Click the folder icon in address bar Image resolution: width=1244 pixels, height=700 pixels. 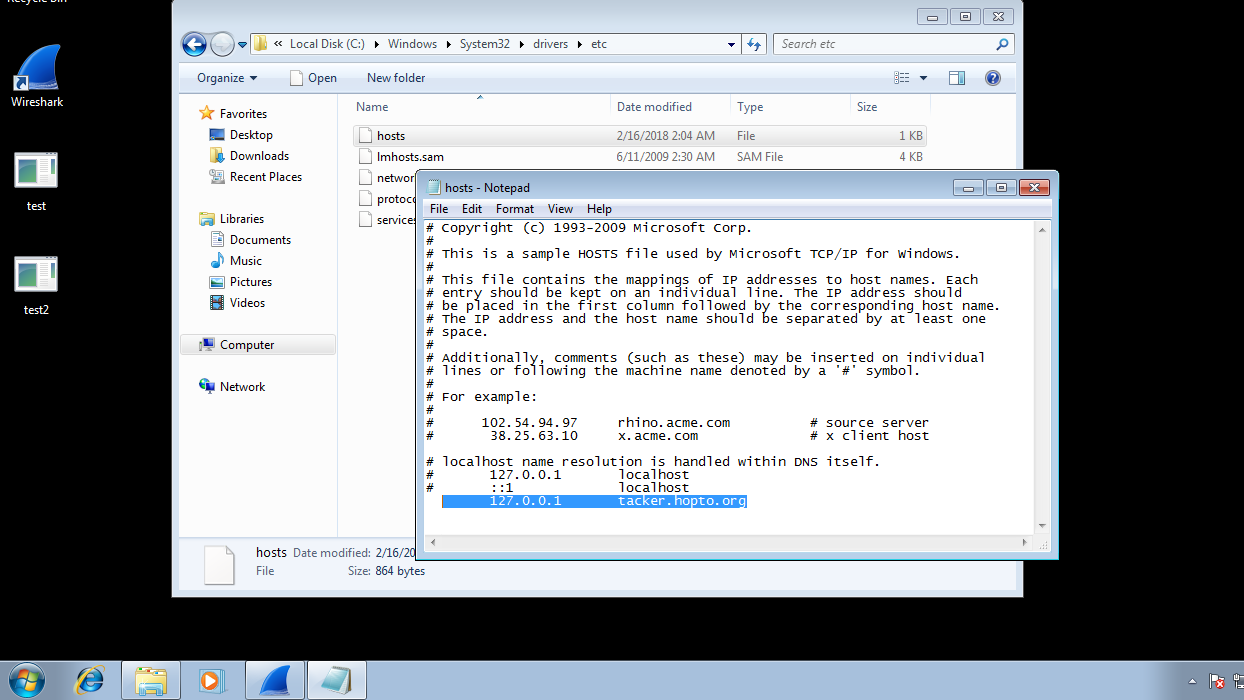click(260, 44)
